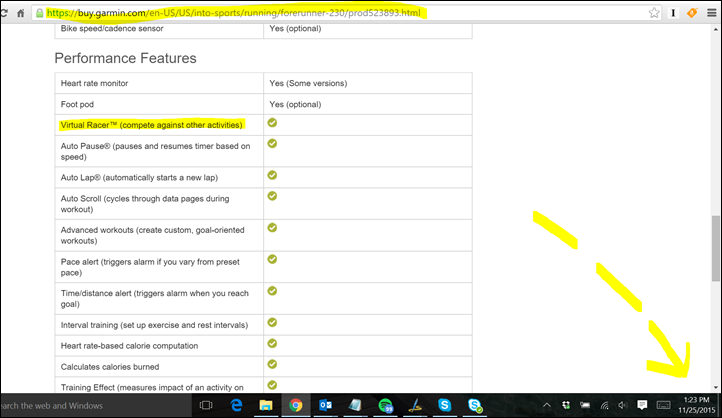Click the scrollbar up arrow
Screen dimensions: 722x418
pos(716,29)
